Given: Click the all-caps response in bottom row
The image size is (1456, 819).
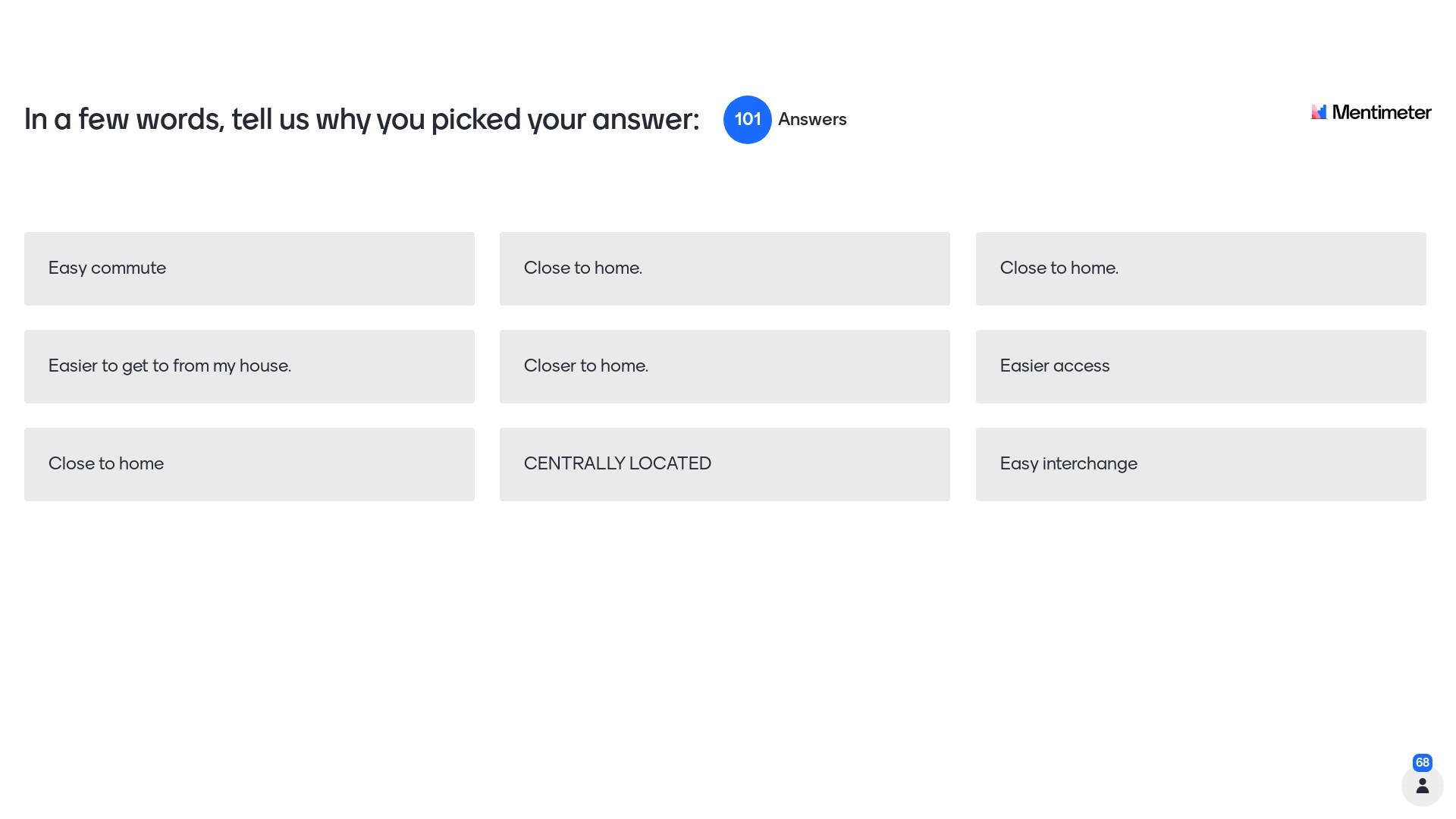Looking at the screenshot, I should tap(724, 464).
